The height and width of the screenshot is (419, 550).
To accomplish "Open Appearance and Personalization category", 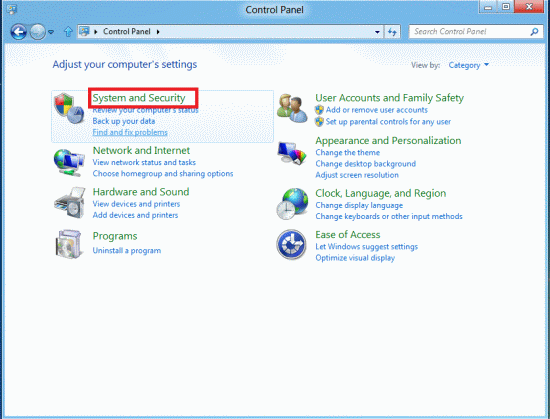I will click(x=388, y=141).
